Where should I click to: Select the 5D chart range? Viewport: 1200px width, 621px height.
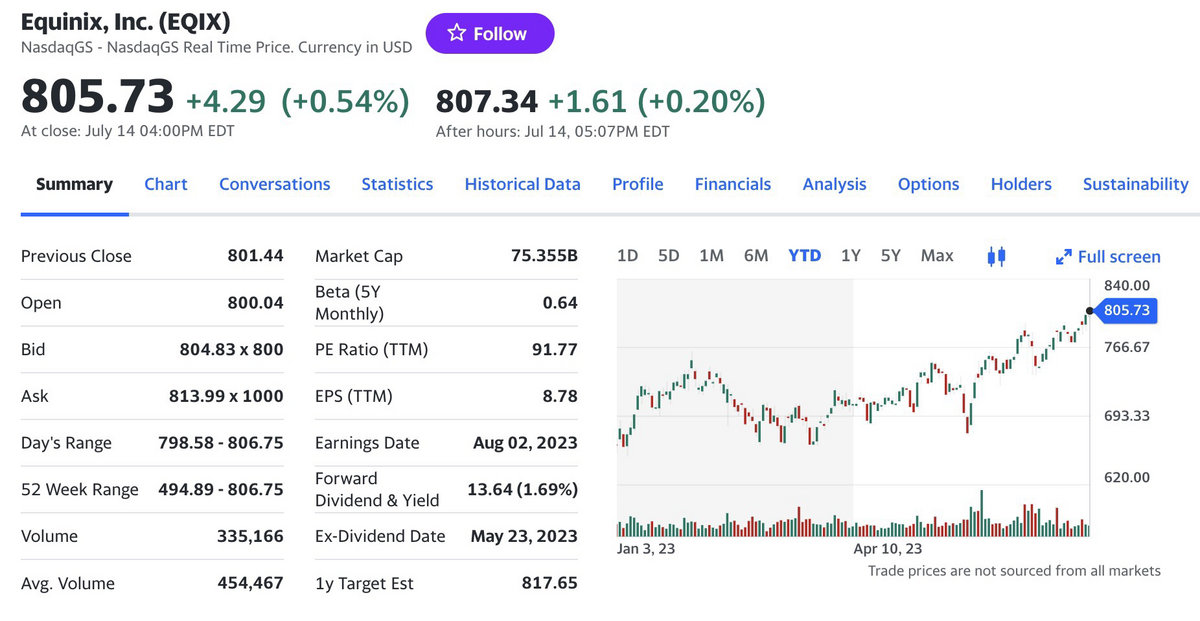(669, 255)
